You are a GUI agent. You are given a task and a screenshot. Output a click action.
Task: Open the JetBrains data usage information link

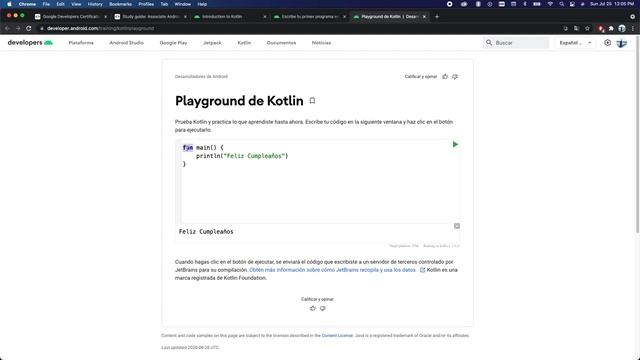pos(333,270)
